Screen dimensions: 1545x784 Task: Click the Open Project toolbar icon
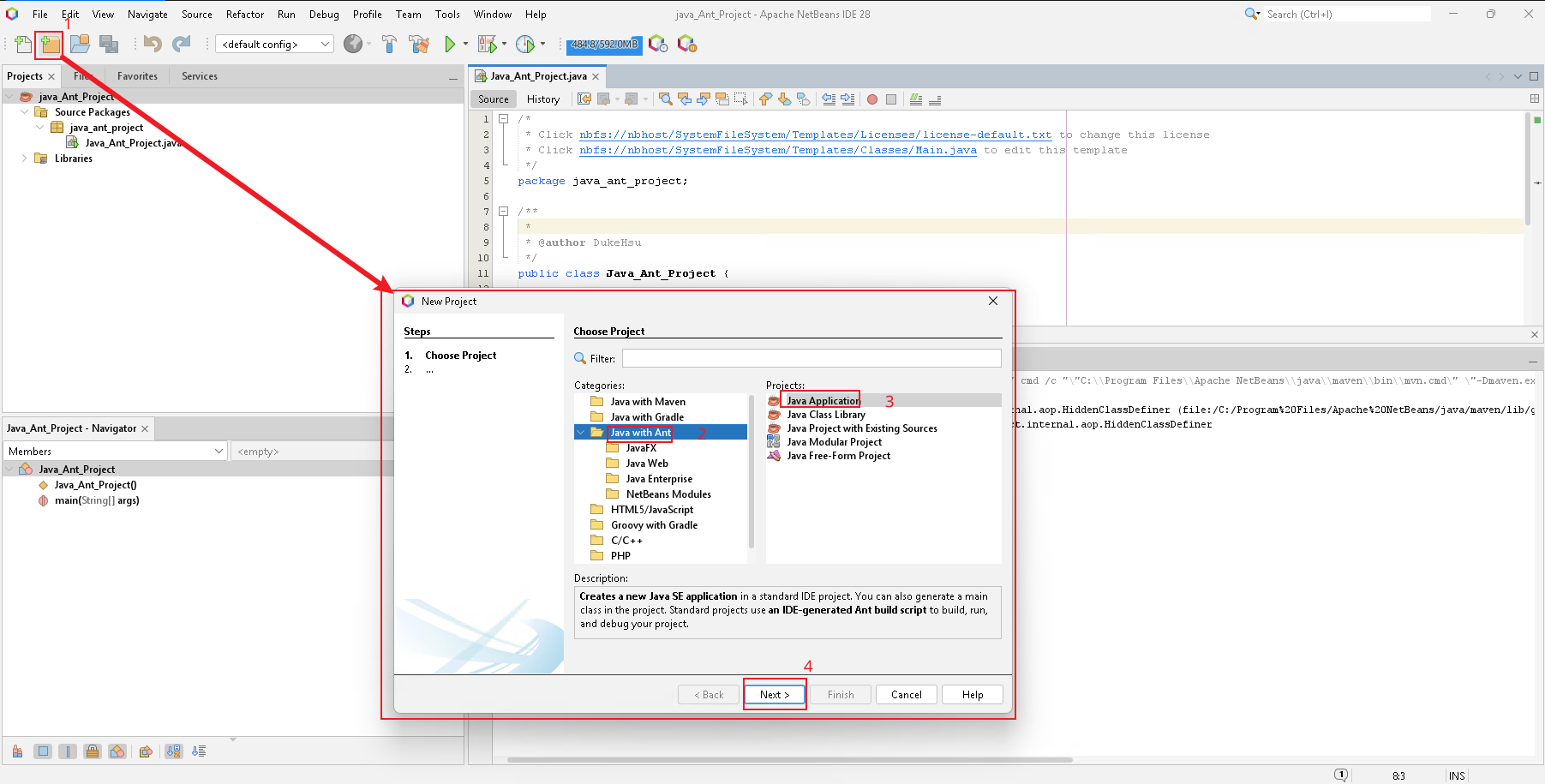(x=80, y=44)
